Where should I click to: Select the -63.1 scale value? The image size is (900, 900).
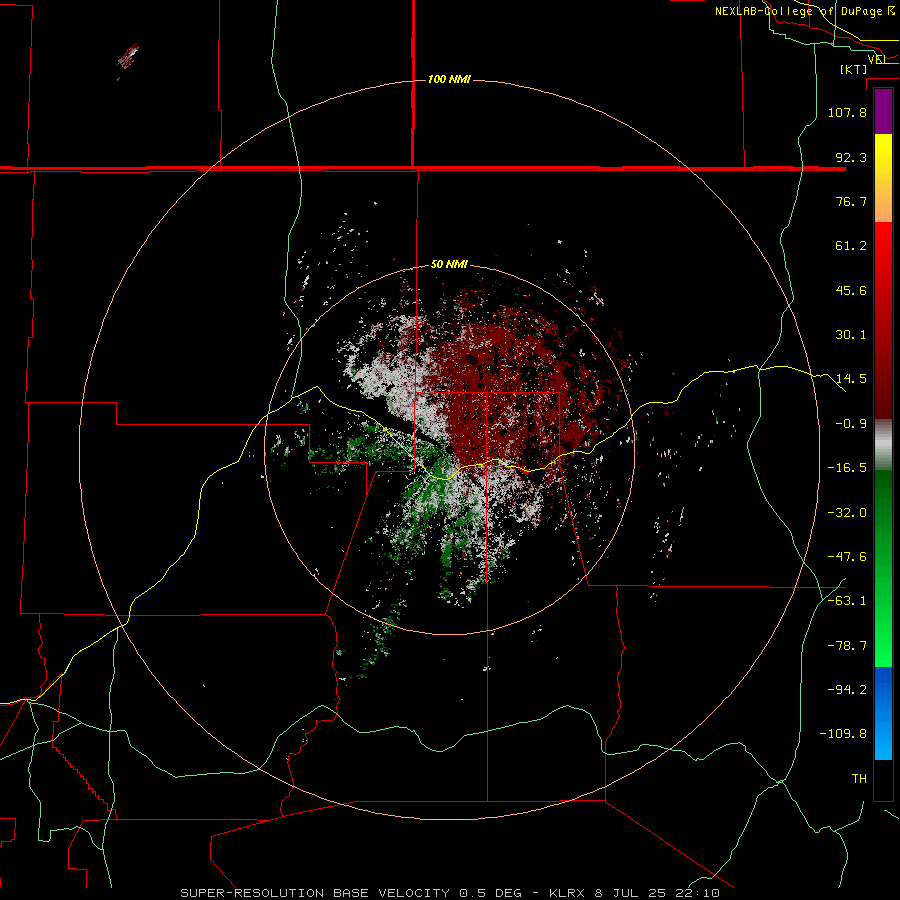847,601
